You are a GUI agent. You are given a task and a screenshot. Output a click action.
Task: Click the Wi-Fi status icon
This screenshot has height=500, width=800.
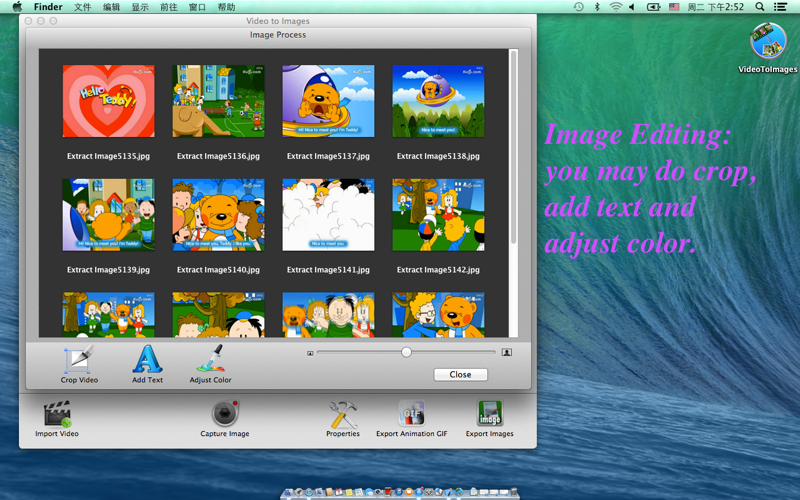[616, 7]
